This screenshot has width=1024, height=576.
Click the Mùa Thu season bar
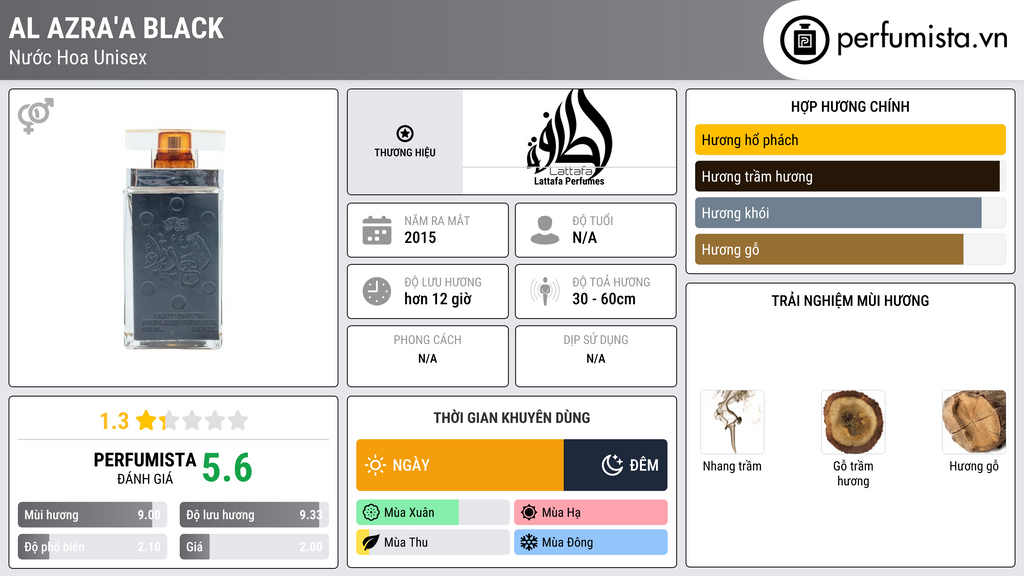[x=432, y=542]
